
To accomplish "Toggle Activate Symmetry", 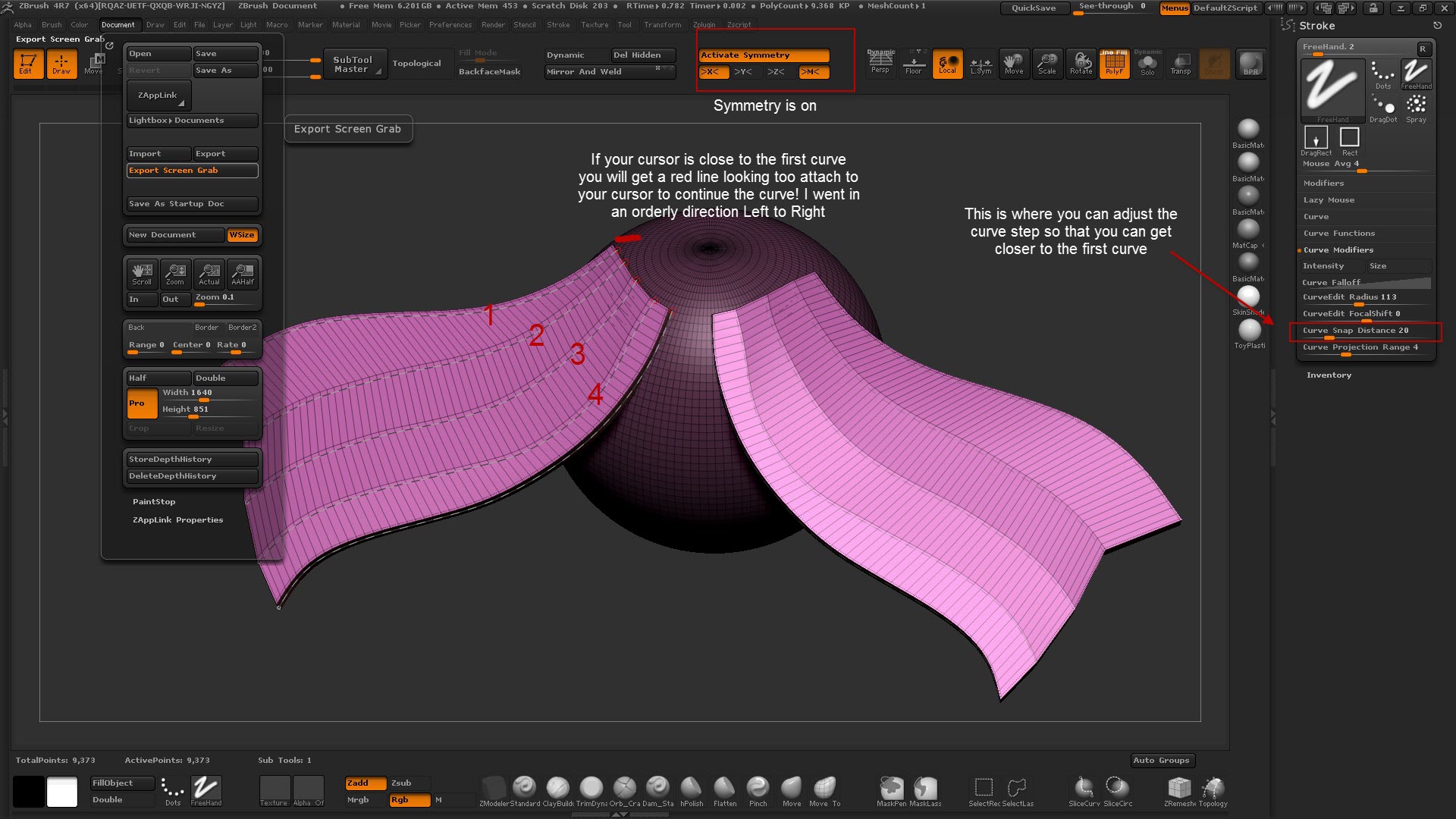I will coord(764,55).
